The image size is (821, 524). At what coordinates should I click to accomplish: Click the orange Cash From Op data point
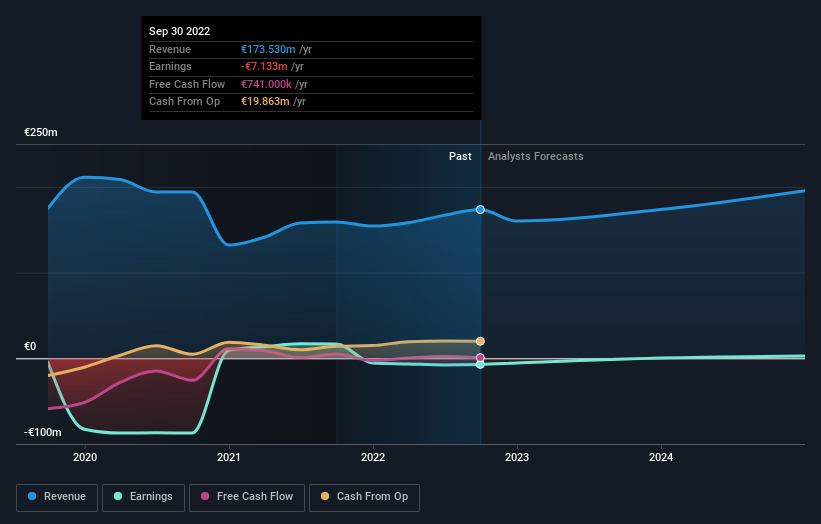click(480, 341)
